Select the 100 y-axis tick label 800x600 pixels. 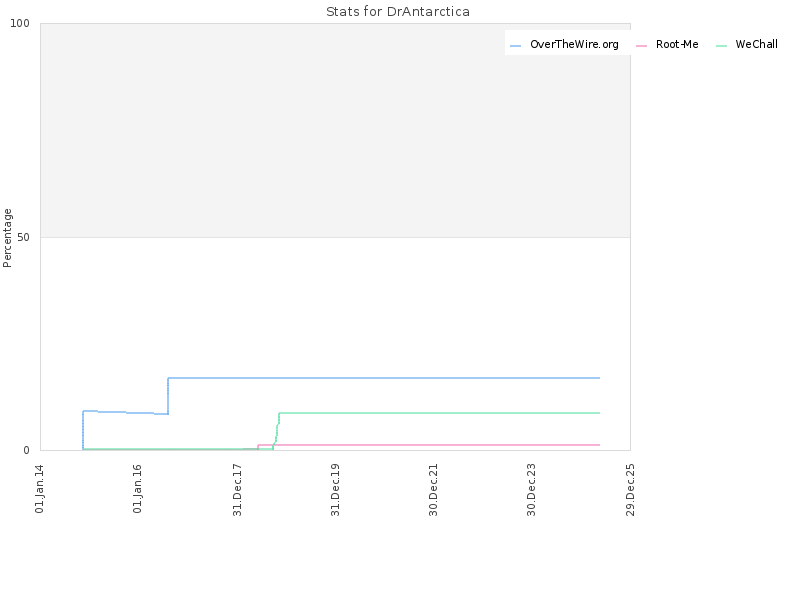pos(20,23)
